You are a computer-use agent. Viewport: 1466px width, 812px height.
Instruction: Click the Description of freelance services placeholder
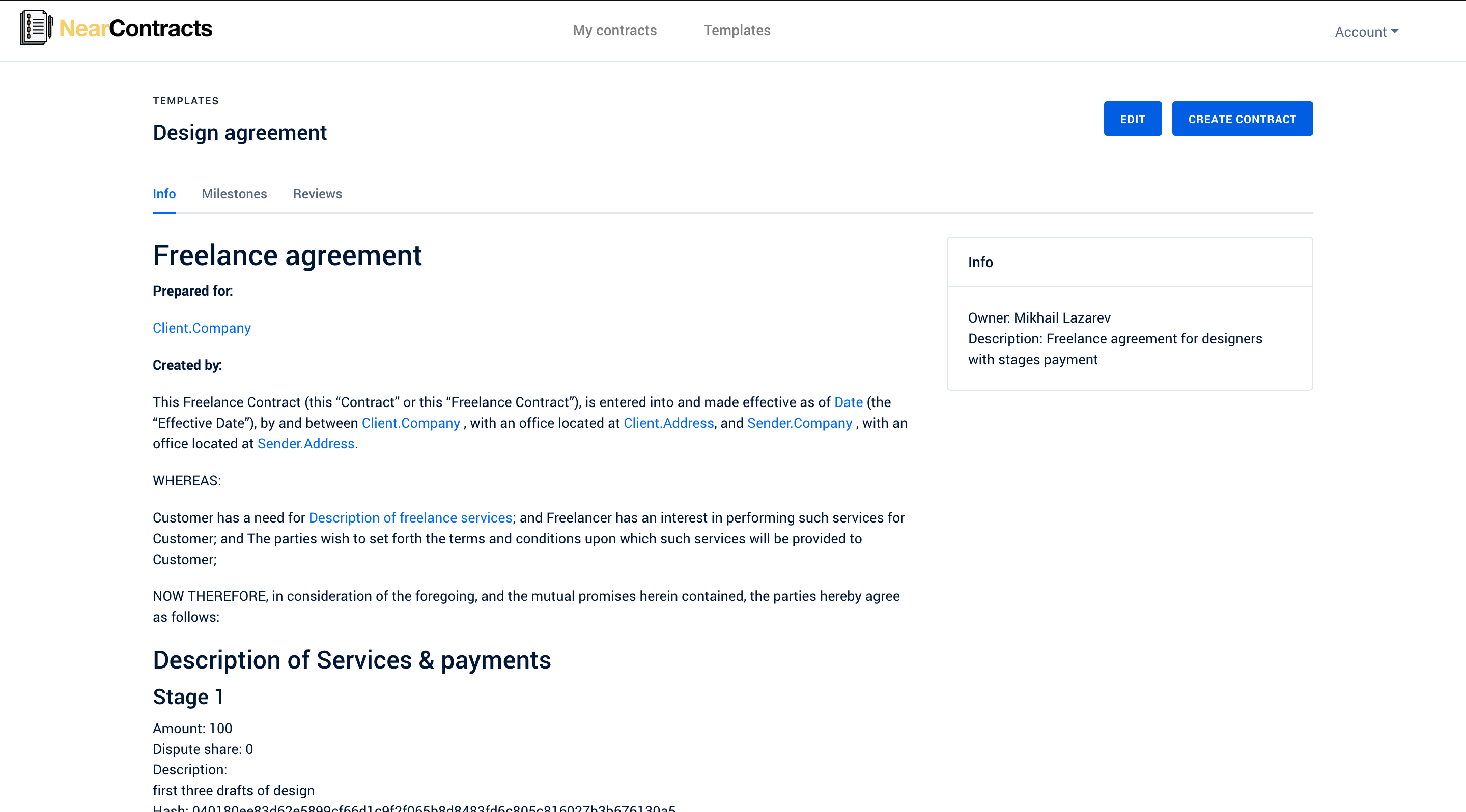410,517
